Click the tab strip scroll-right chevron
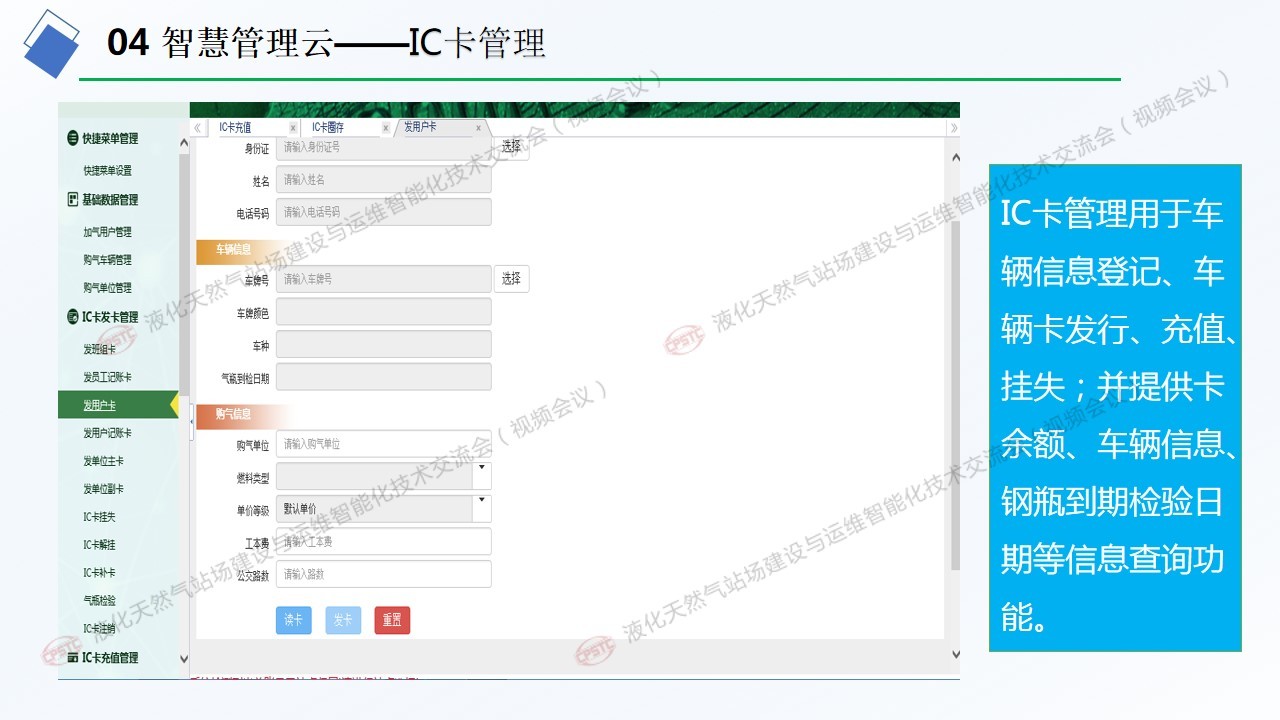Image resolution: width=1280 pixels, height=720 pixels. (x=954, y=127)
